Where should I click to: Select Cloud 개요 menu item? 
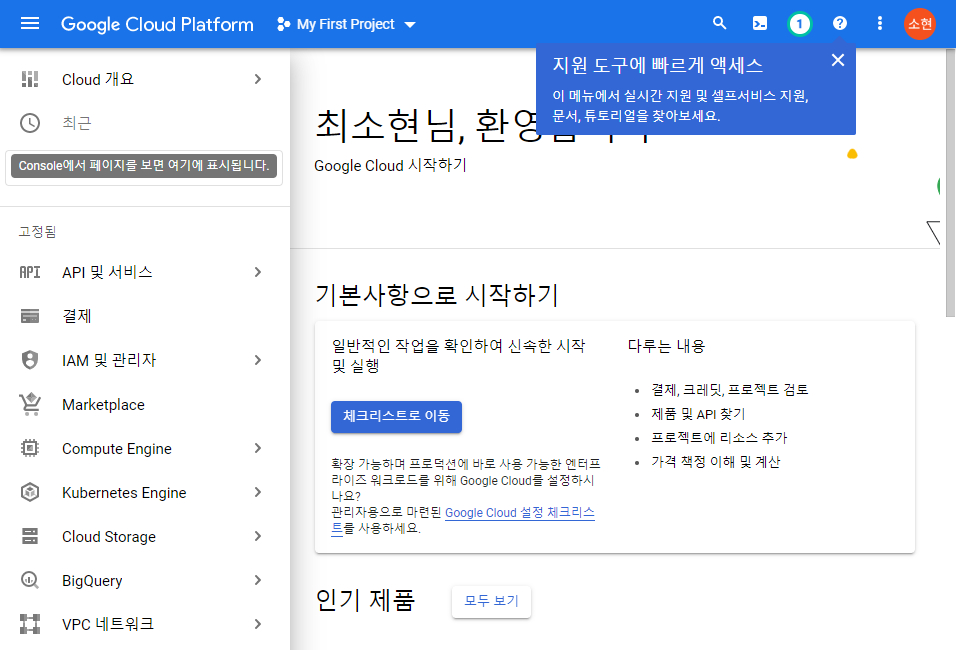point(144,79)
